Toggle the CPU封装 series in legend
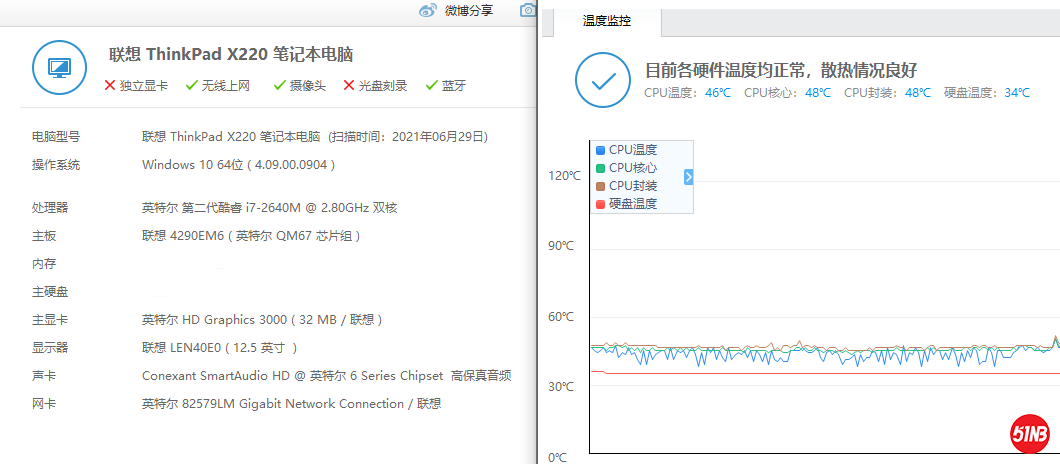This screenshot has height=464, width=1060. 632,186
